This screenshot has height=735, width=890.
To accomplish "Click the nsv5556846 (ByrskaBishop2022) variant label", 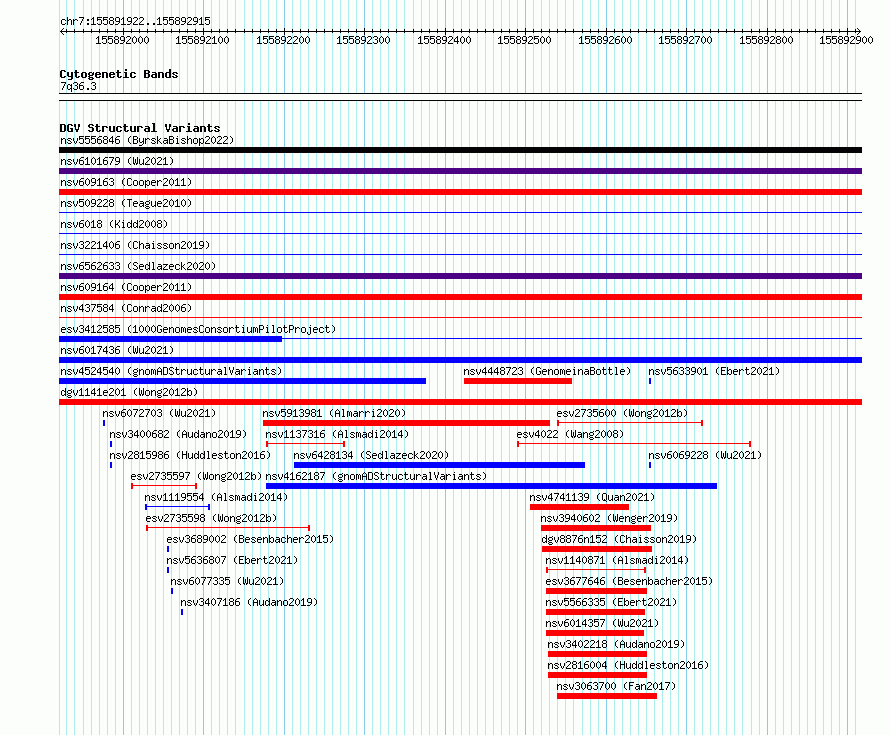I will click(x=147, y=140).
